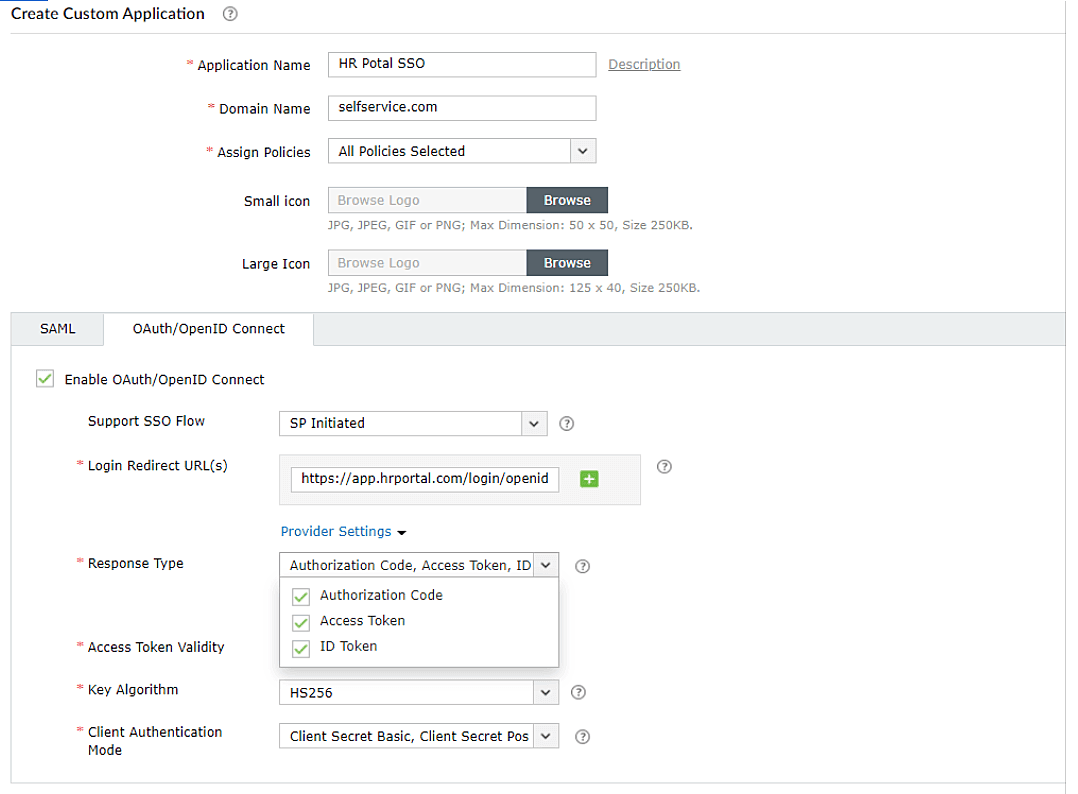Select the OAuth/OpenID Connect tab

tap(208, 328)
